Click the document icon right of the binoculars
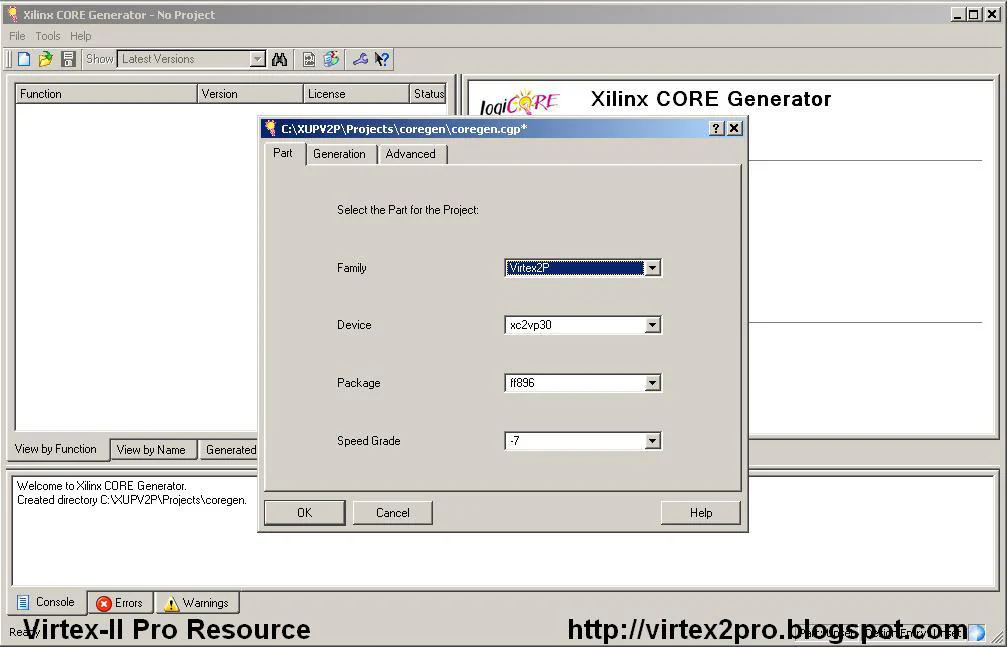 point(309,60)
